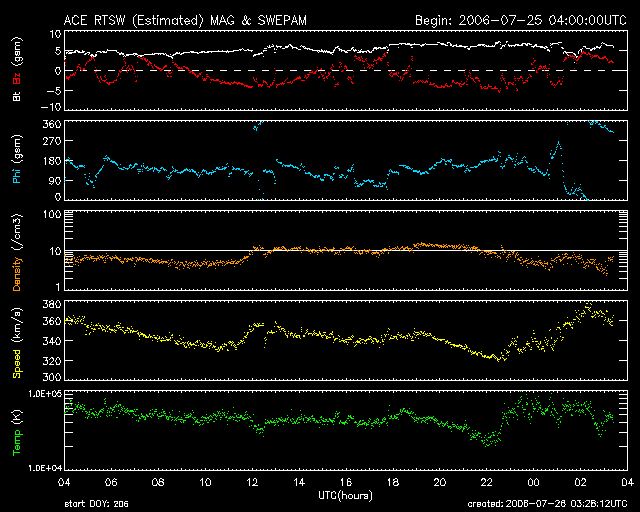The height and width of the screenshot is (512, 640).
Task: Click the "-5" tick on Bt Bz axis
Action: click(54, 90)
